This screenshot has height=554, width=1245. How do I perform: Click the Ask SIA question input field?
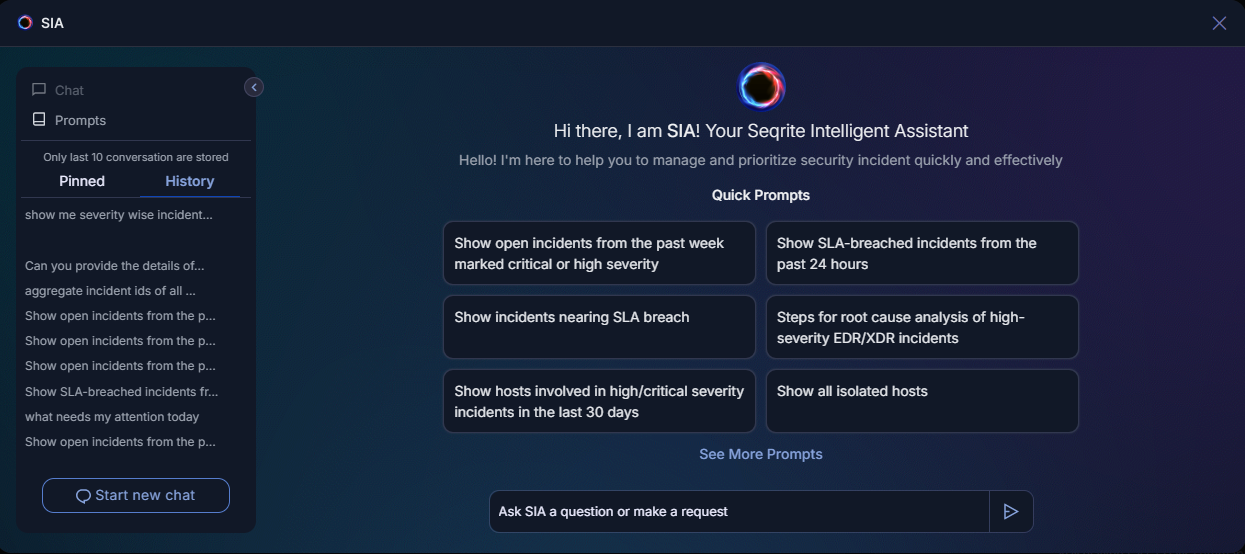pyautogui.click(x=739, y=511)
